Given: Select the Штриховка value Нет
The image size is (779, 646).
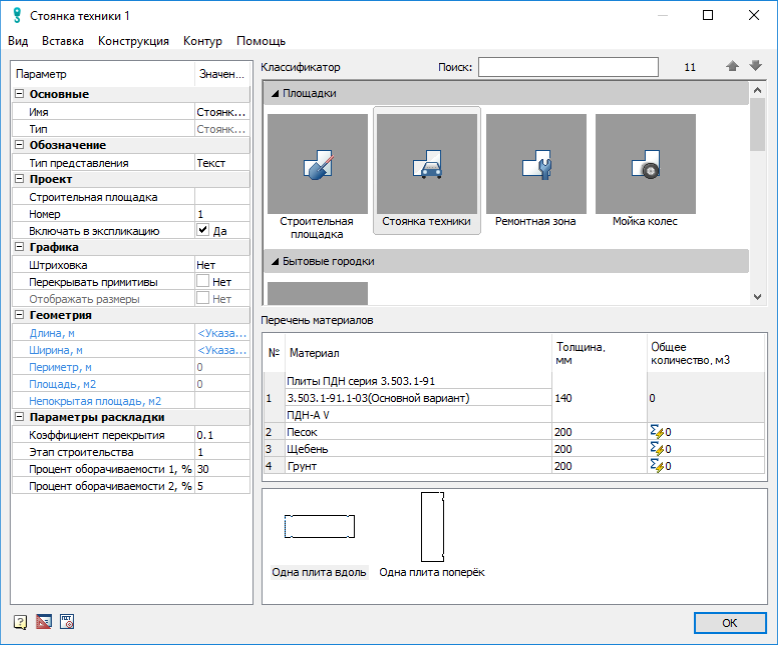Looking at the screenshot, I should click(222, 265).
